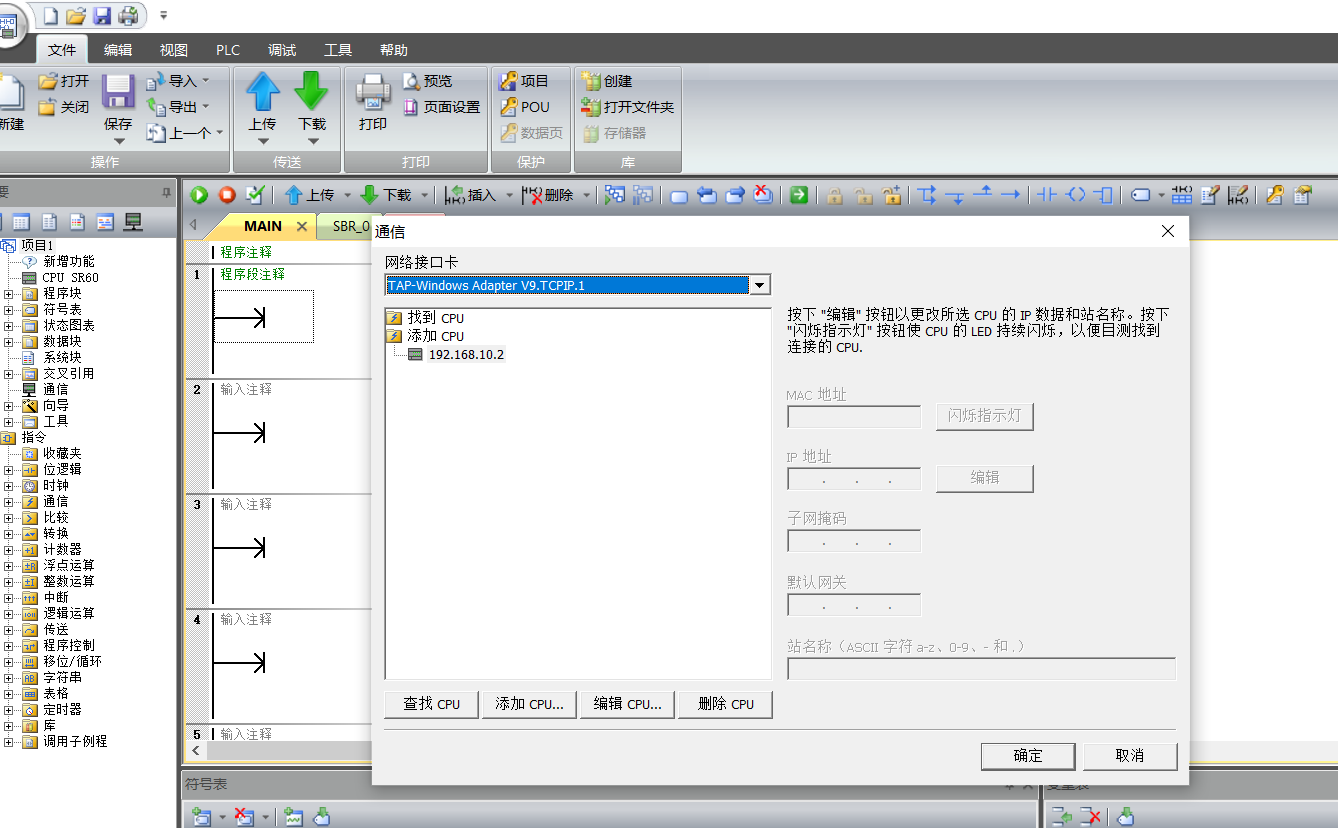This screenshot has height=828, width=1338.
Task: Click the 查找 CPU button
Action: tap(431, 704)
